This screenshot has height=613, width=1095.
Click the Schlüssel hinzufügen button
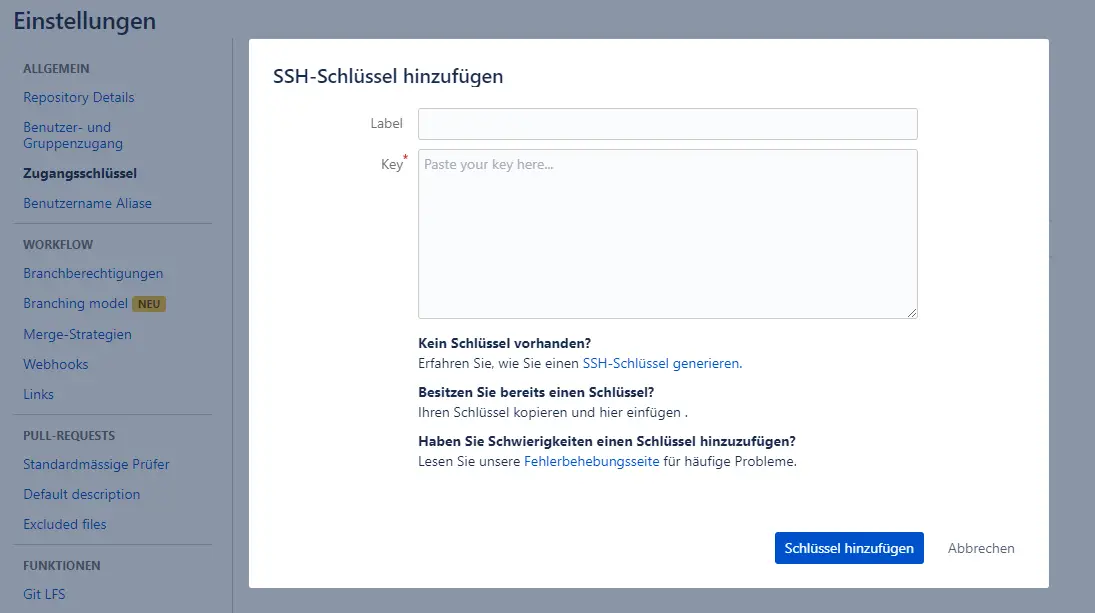(x=849, y=548)
